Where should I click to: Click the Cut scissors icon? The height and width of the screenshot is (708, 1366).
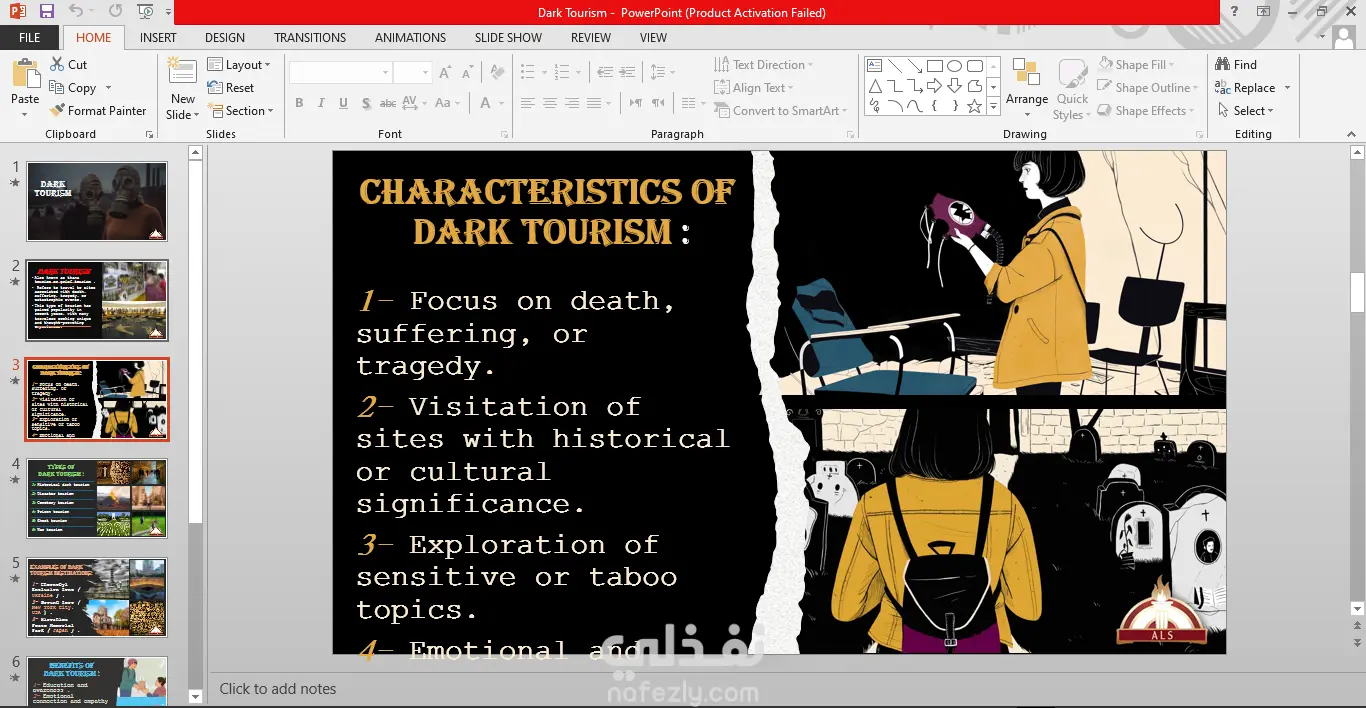pos(57,65)
